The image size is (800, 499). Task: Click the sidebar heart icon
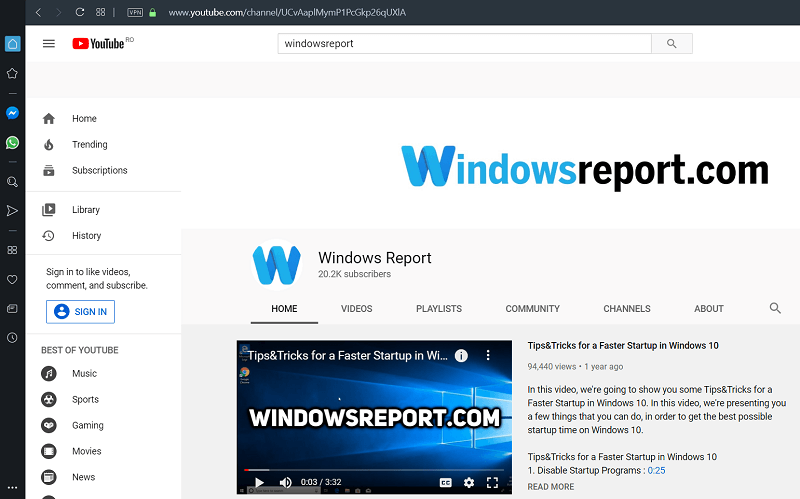(x=12, y=279)
